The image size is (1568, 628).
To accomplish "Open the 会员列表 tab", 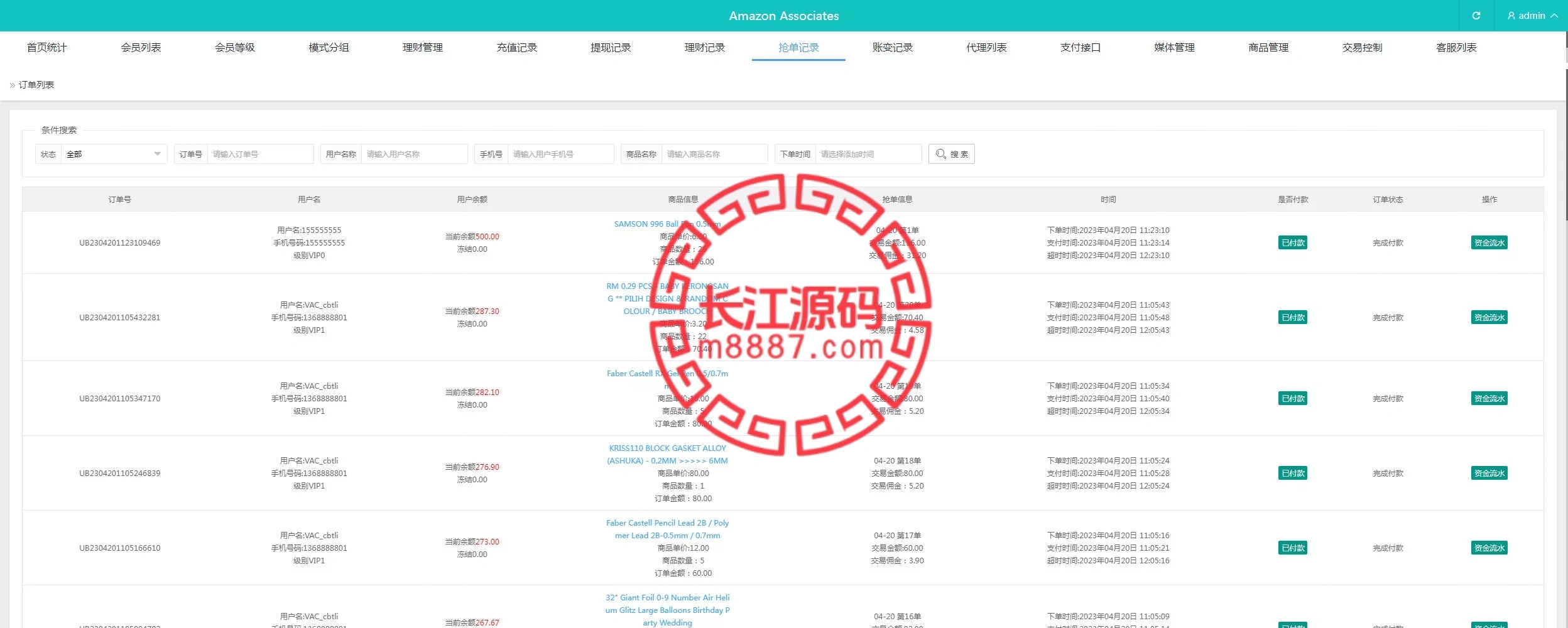I will 141,48.
